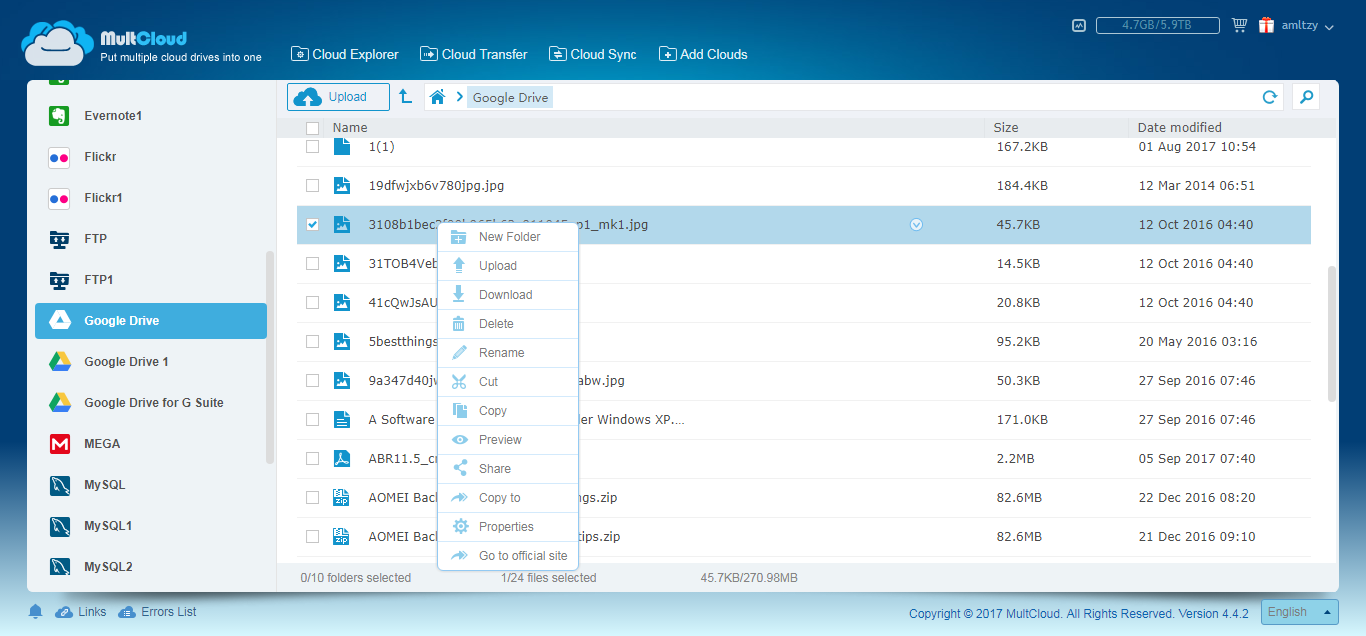Go up one folder level arrow icon

click(405, 97)
